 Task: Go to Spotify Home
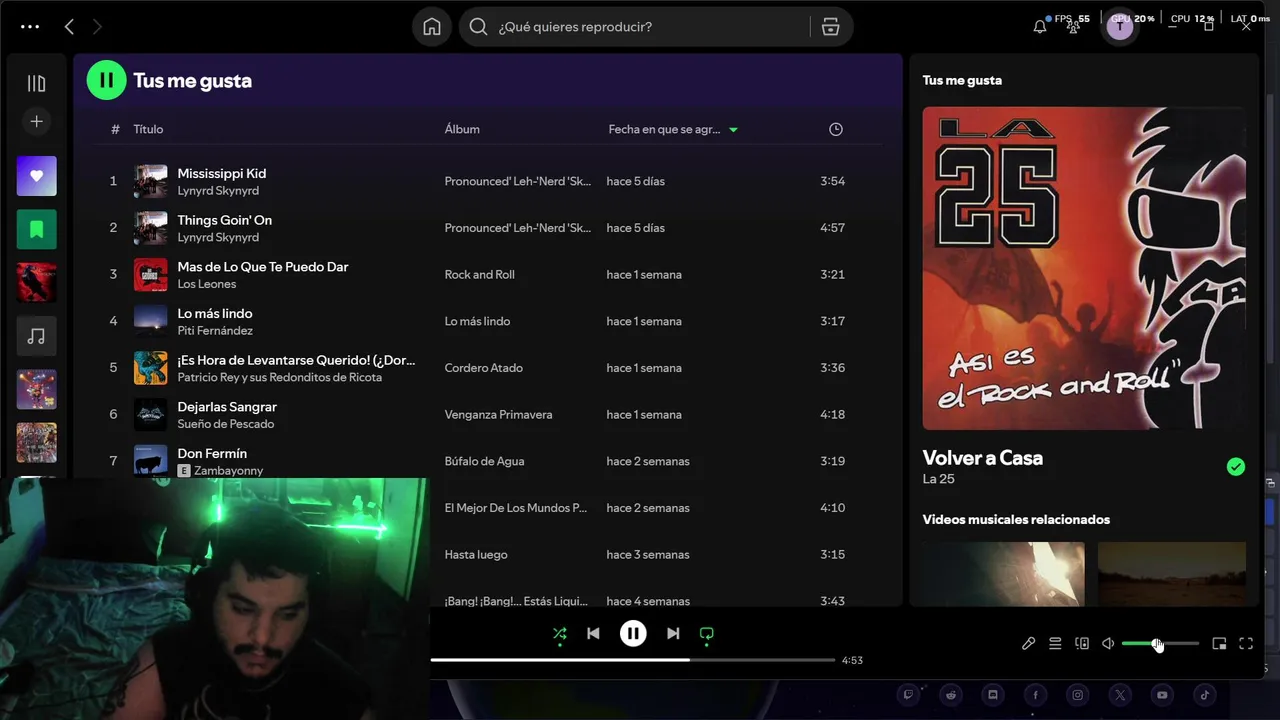pyautogui.click(x=432, y=27)
